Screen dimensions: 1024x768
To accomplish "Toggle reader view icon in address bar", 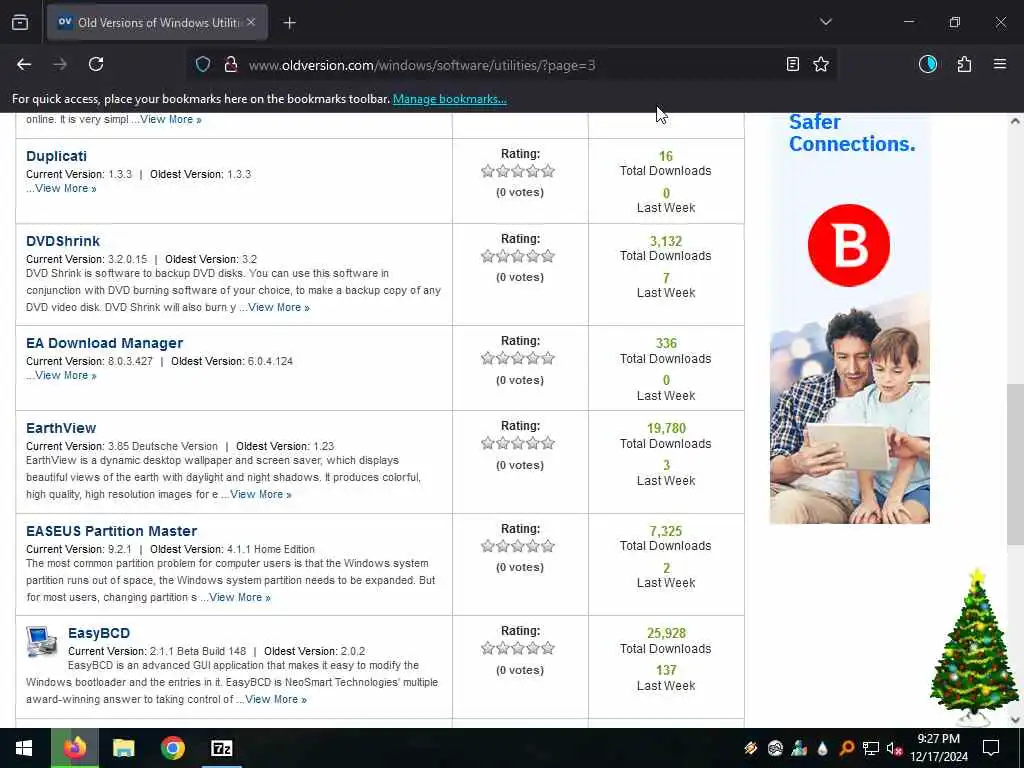I will [792, 64].
